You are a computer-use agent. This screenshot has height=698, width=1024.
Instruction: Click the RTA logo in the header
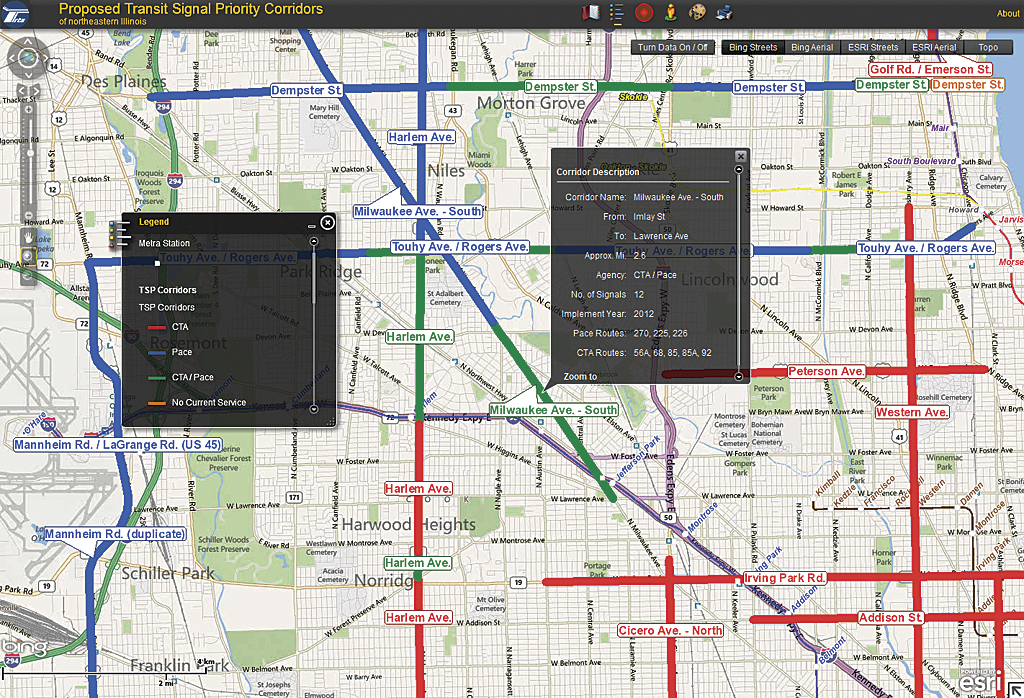coord(15,13)
